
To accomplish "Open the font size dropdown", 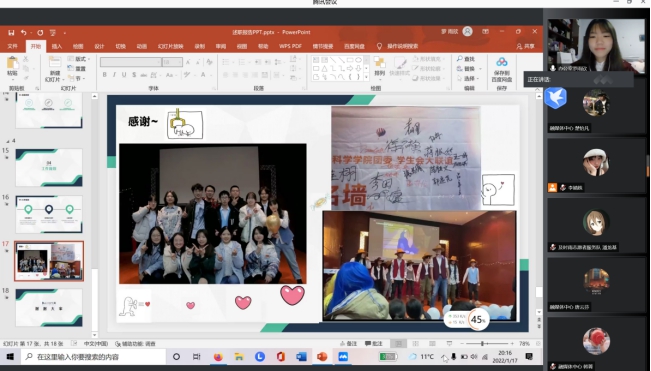I will click(172, 62).
